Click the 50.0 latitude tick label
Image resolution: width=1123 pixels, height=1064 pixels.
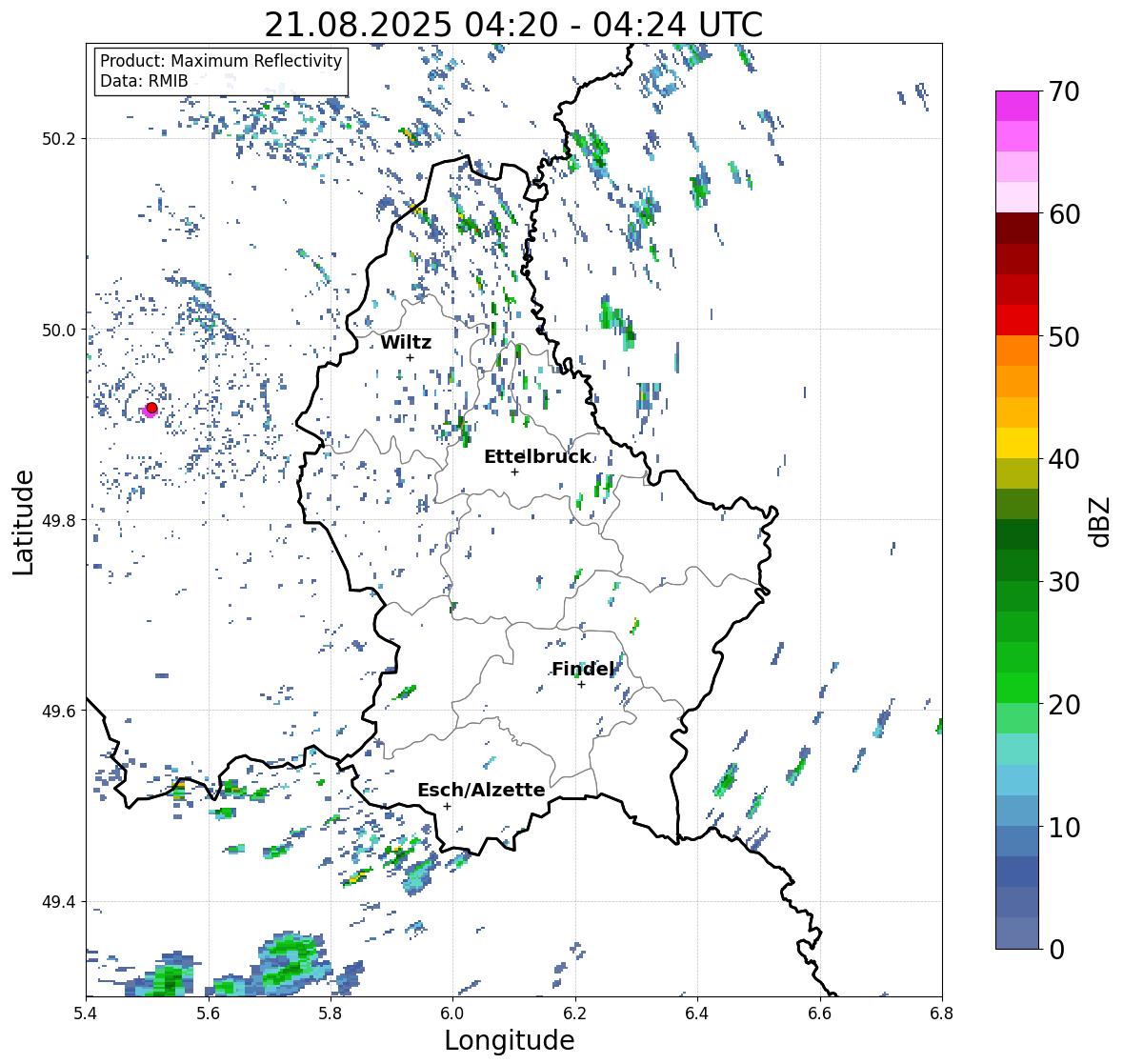(x=59, y=331)
